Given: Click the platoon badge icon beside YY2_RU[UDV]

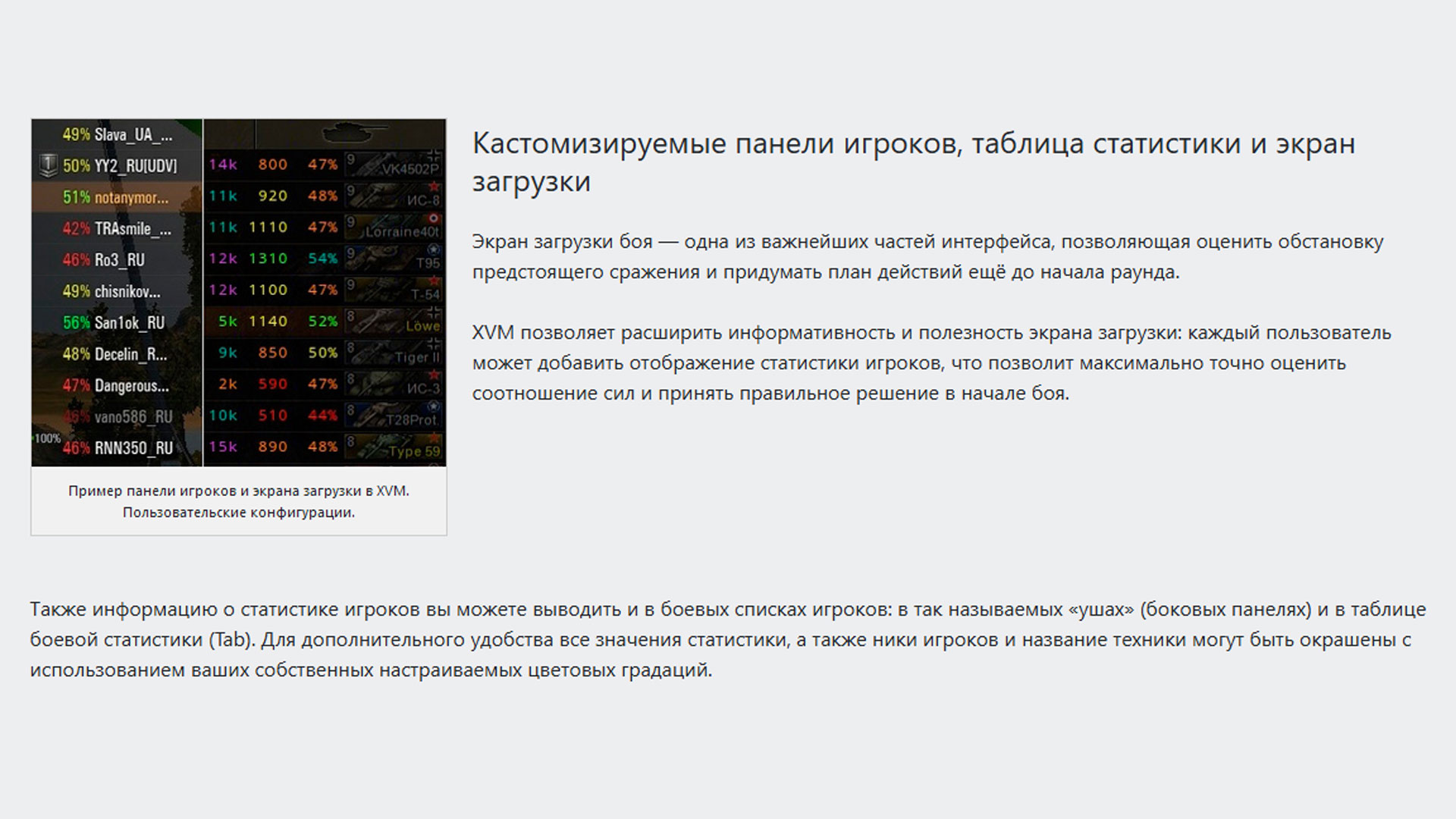Looking at the screenshot, I should [x=48, y=165].
